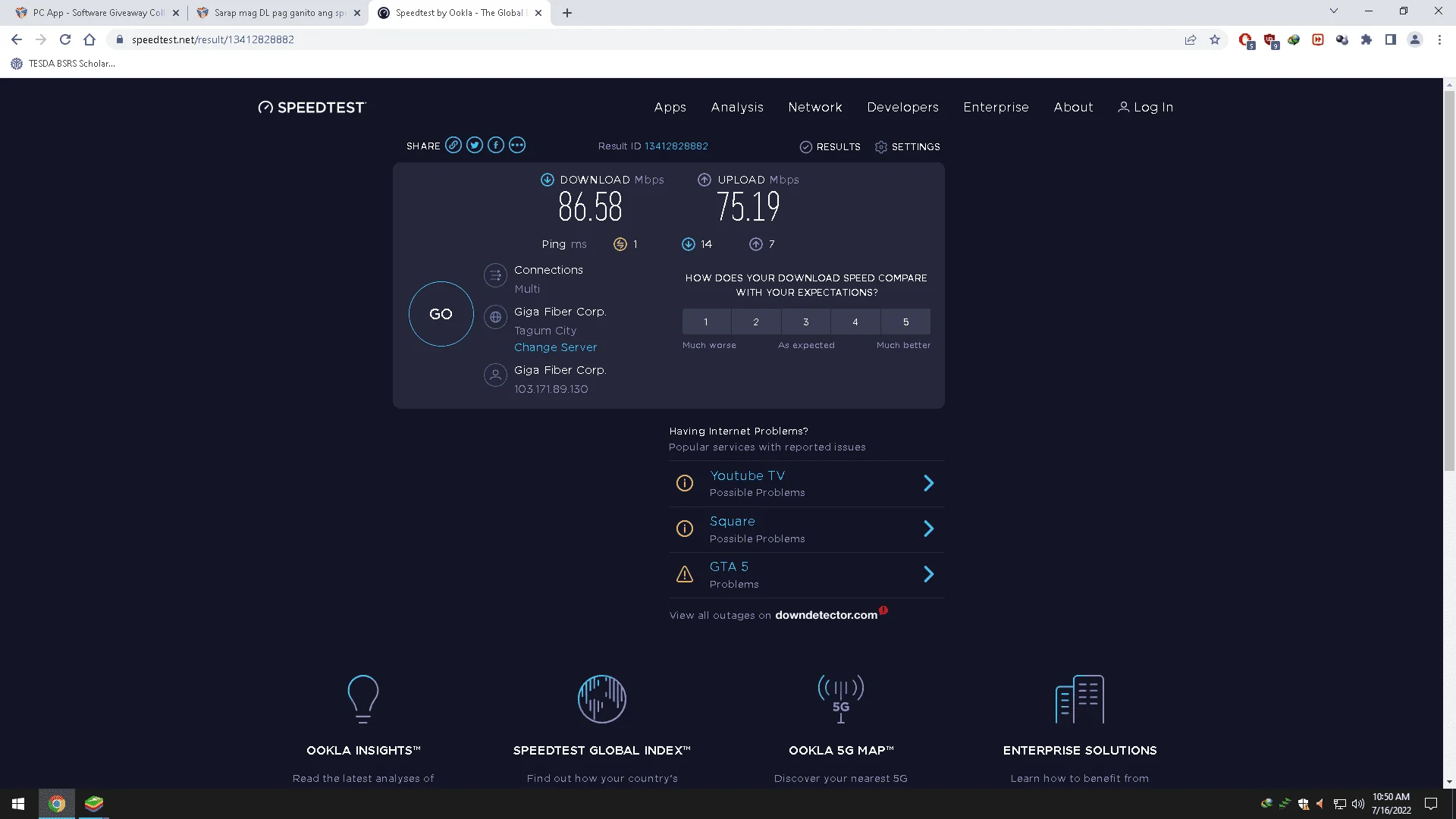The width and height of the screenshot is (1456, 819).
Task: Open GTA 5 outage link
Action: [730, 567]
